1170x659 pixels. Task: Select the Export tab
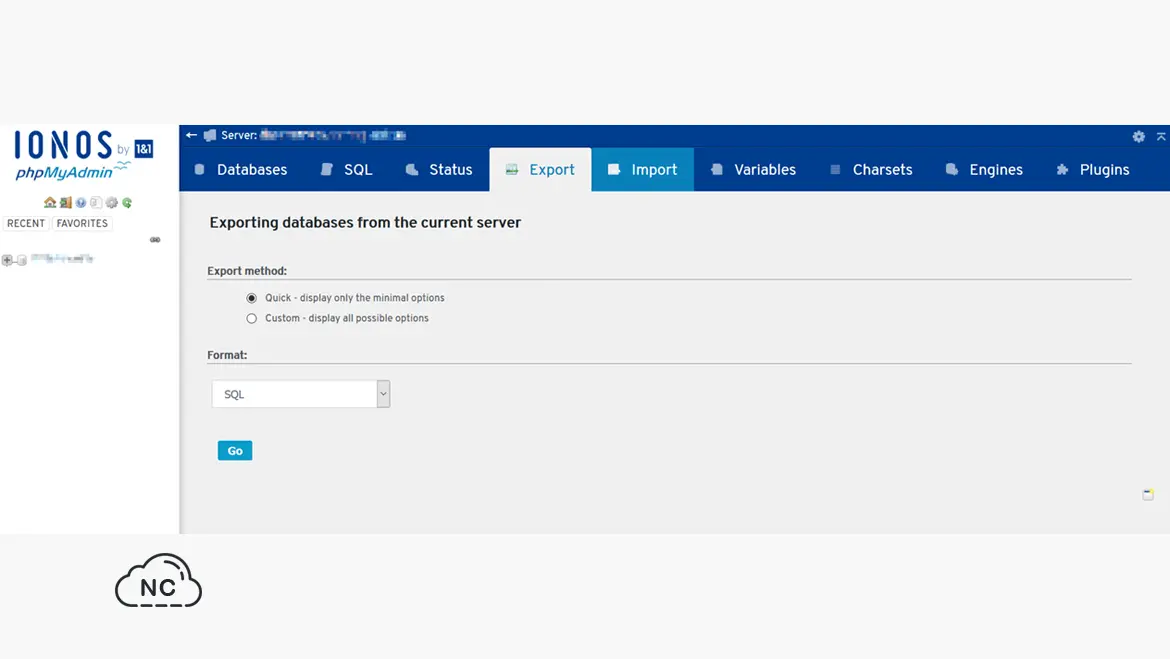pos(540,169)
